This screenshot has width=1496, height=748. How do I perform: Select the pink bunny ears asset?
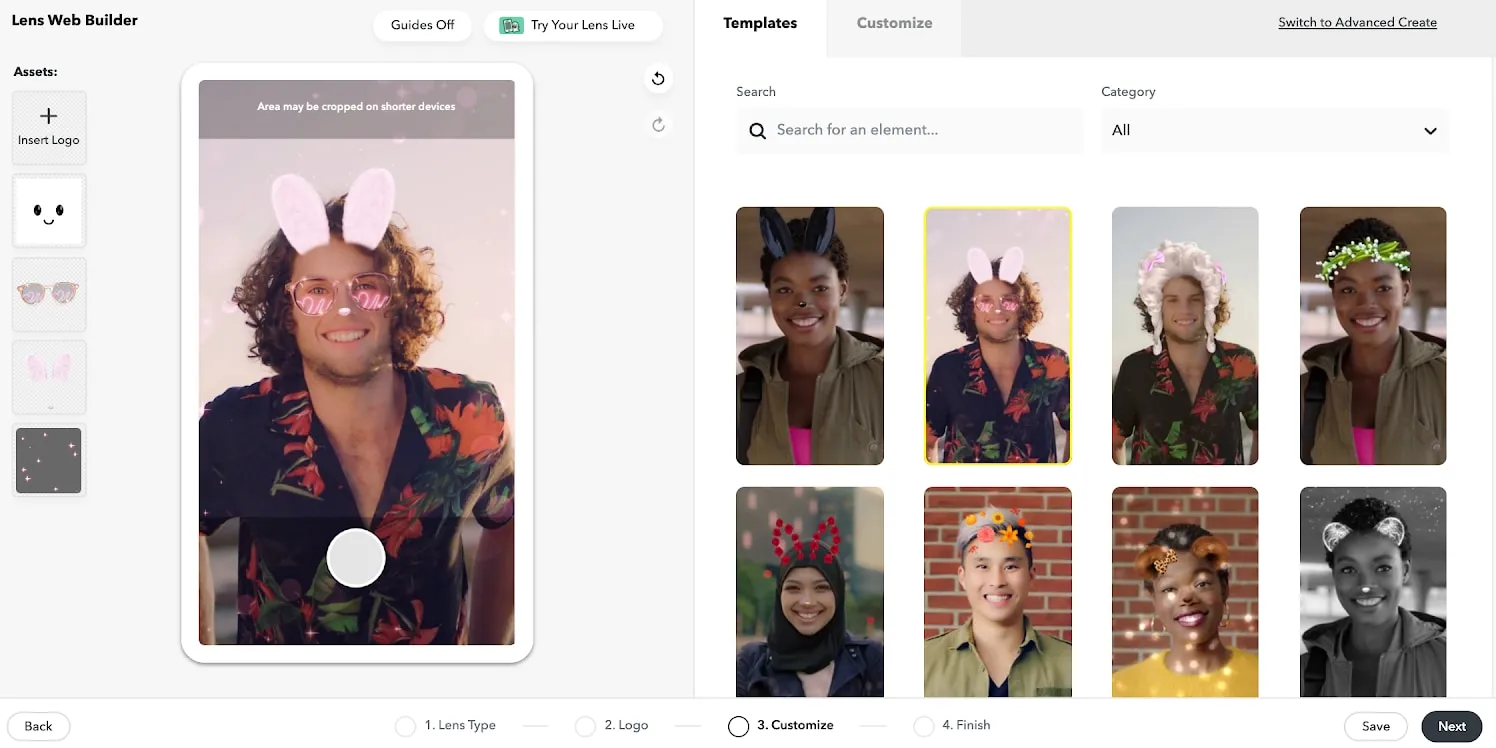(48, 377)
